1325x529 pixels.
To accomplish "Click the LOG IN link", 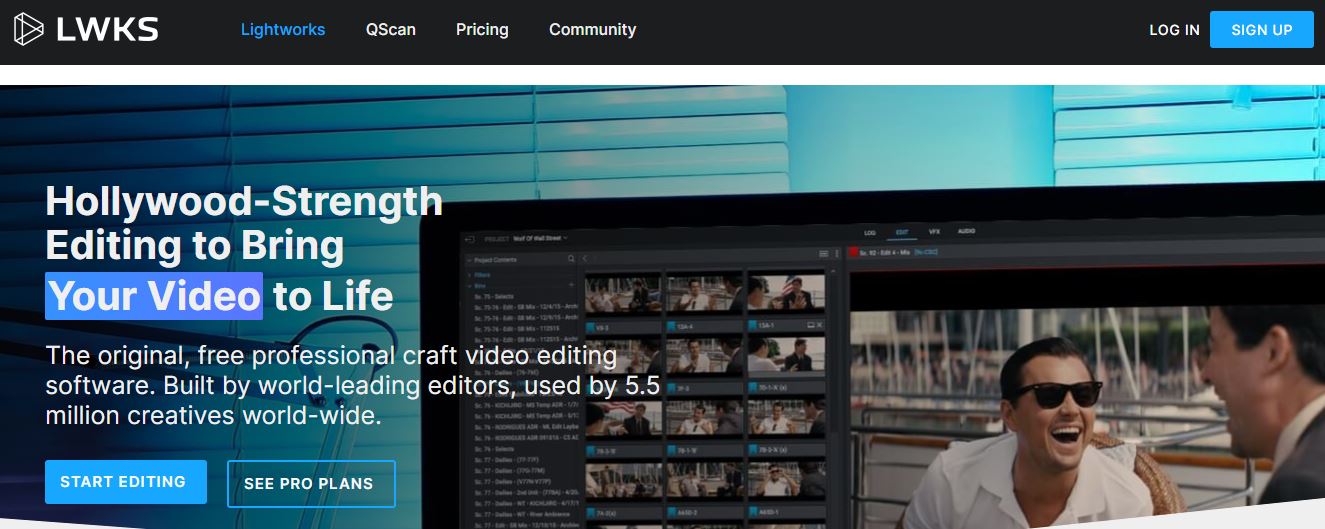I will coord(1174,30).
